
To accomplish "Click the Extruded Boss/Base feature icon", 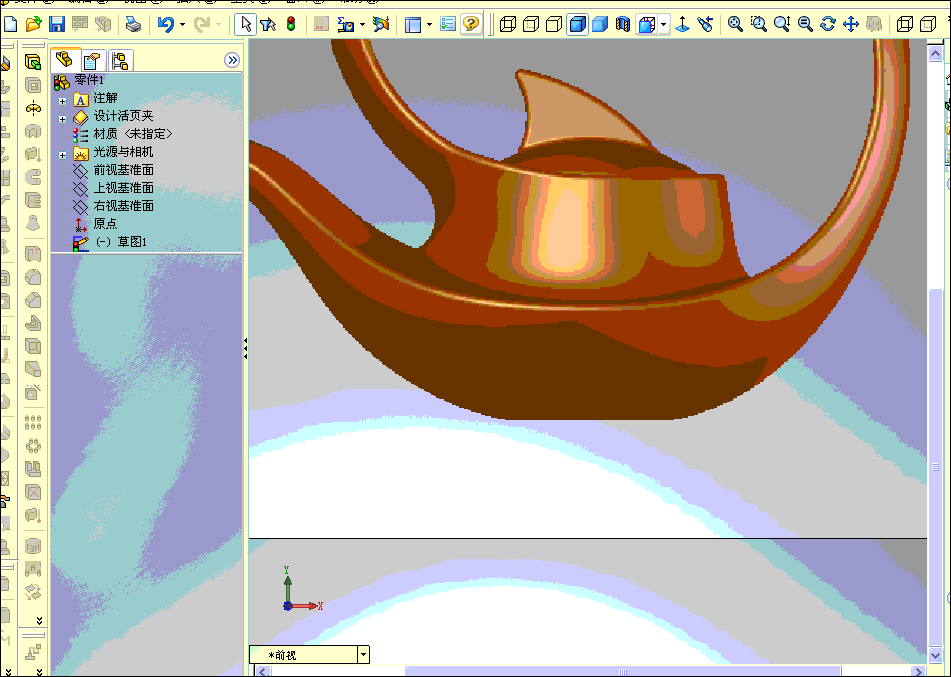I will click(33, 62).
